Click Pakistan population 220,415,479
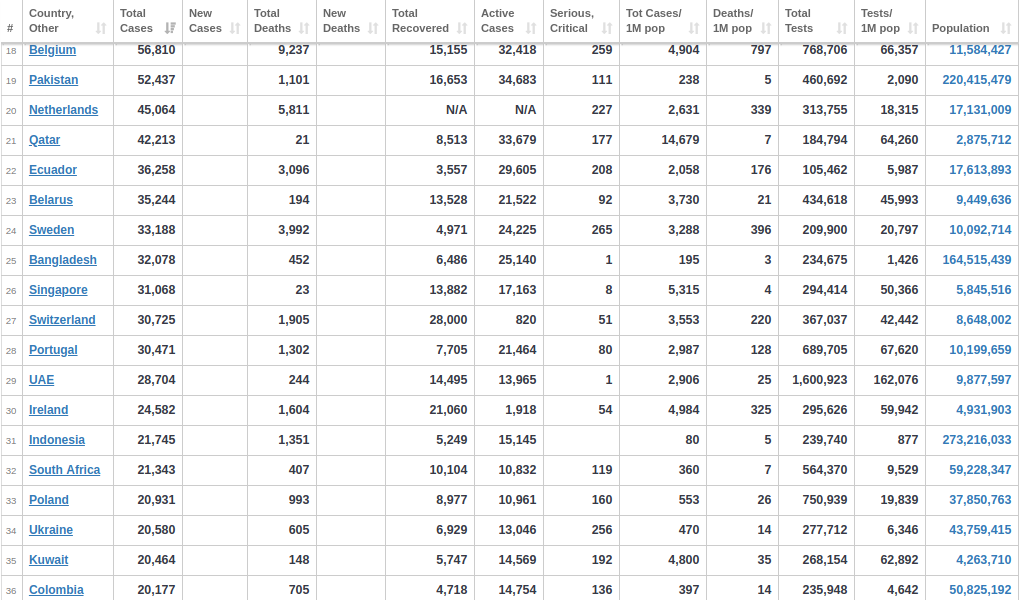Viewport: 1019px width, 600px height. click(x=977, y=80)
